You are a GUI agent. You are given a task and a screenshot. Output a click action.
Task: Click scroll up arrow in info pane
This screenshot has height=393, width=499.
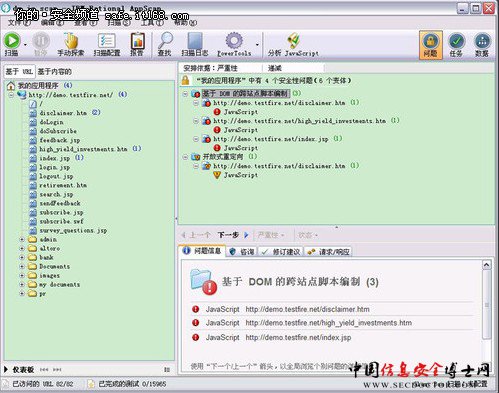click(x=486, y=265)
